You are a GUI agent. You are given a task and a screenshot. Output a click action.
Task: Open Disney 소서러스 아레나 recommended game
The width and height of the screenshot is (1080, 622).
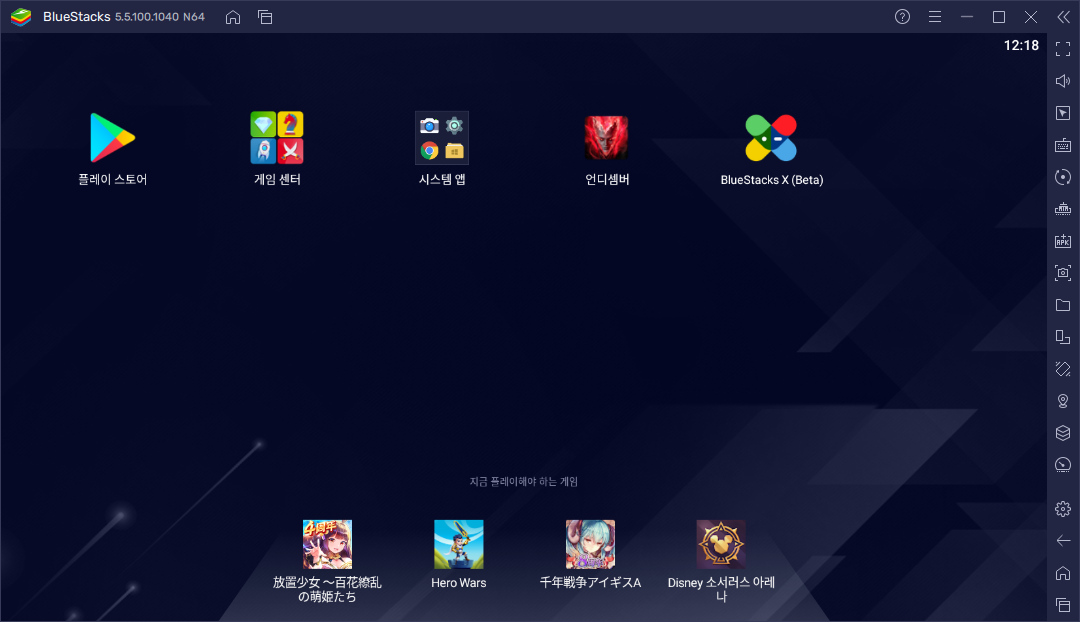[x=721, y=544]
